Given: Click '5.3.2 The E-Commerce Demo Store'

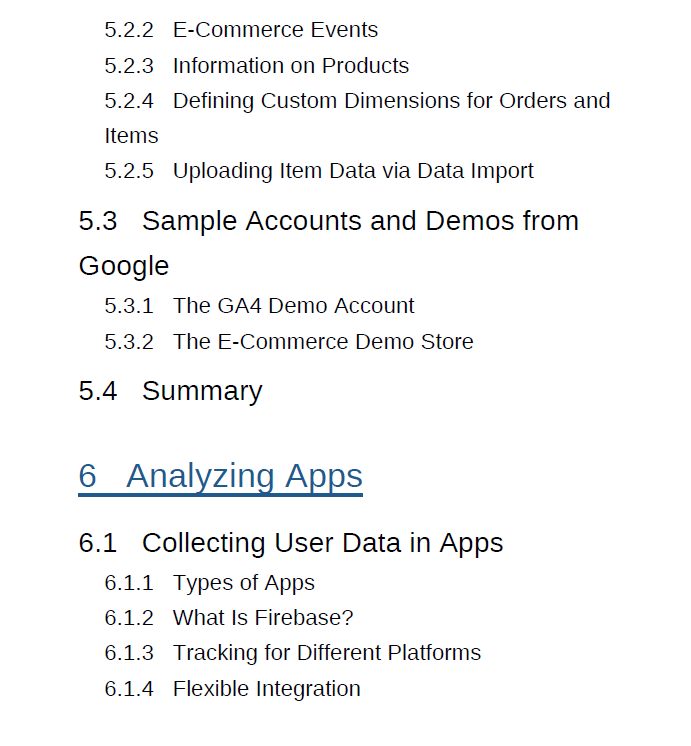Looking at the screenshot, I should click(289, 342).
